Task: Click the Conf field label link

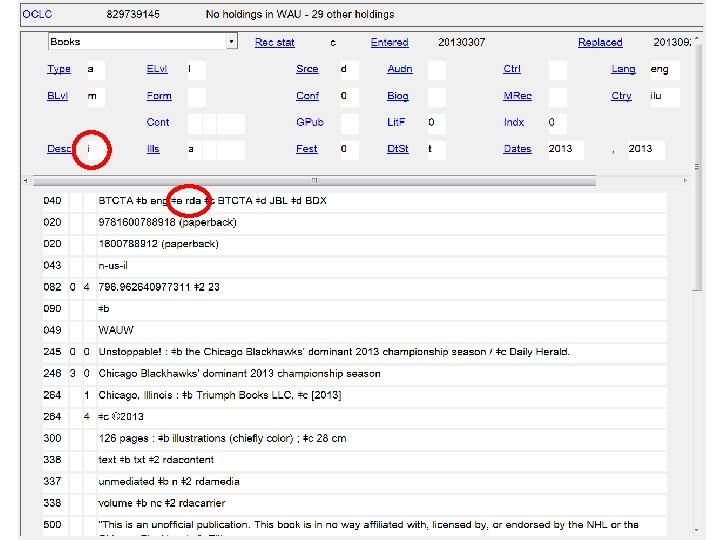Action: pyautogui.click(x=307, y=96)
